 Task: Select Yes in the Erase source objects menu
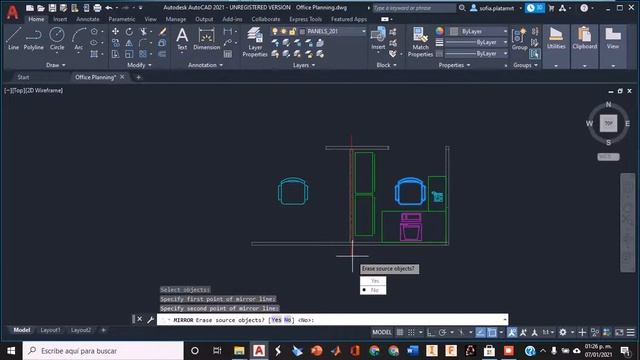pyautogui.click(x=373, y=281)
